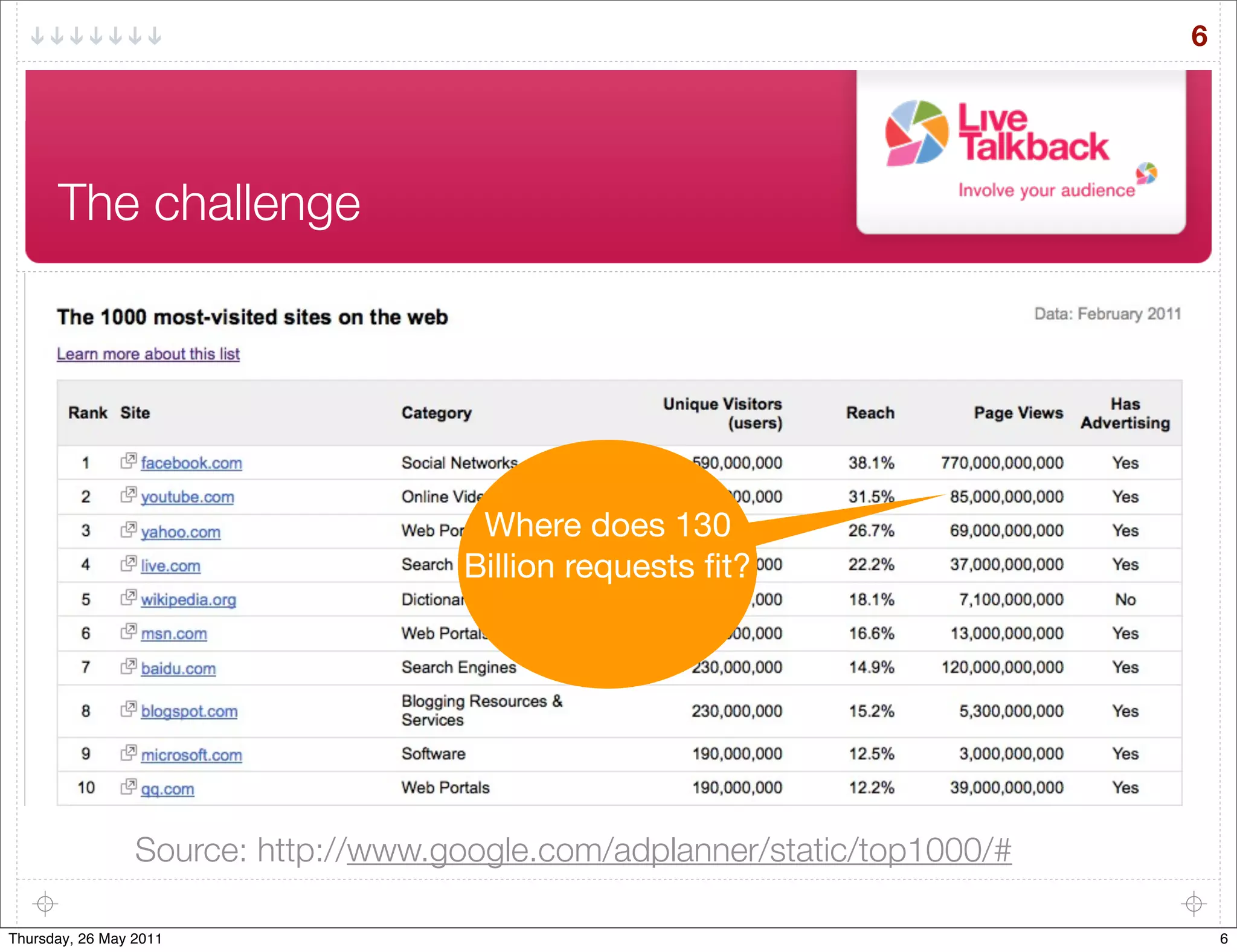The image size is (1237, 952).
Task: Open the blogspot.com site link
Action: [x=189, y=712]
